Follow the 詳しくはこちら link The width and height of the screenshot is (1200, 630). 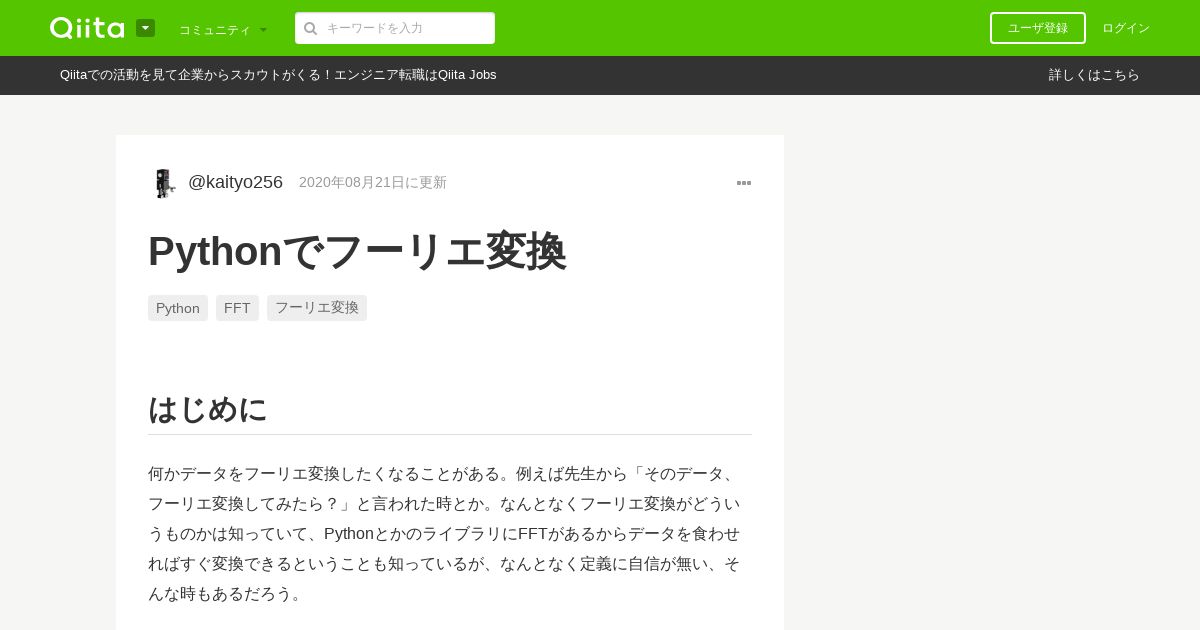coord(1094,75)
